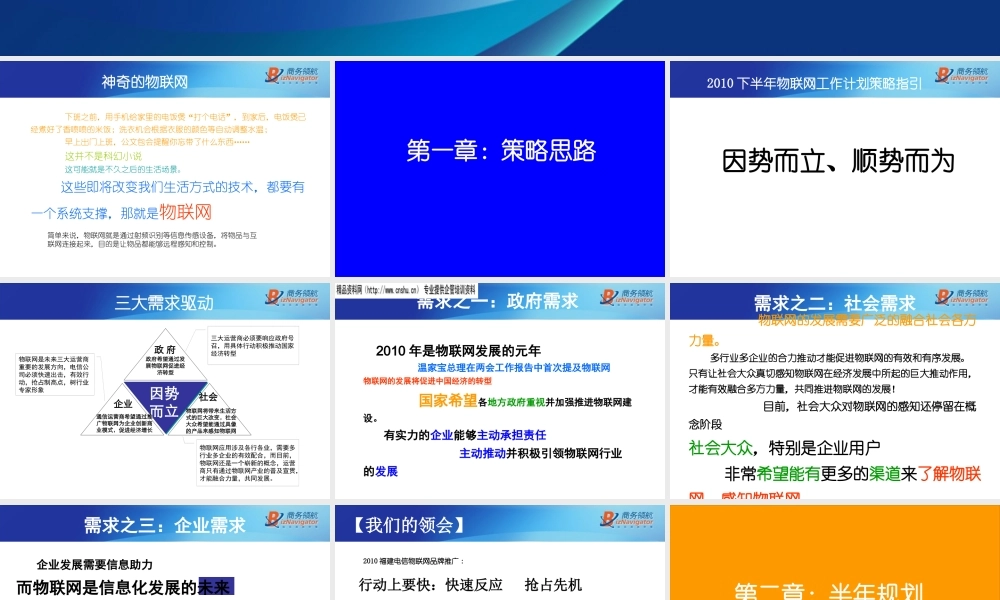Click the red line 物联网的发展将促进中国经济的转型
This screenshot has height=600, width=1000.
pos(427,381)
